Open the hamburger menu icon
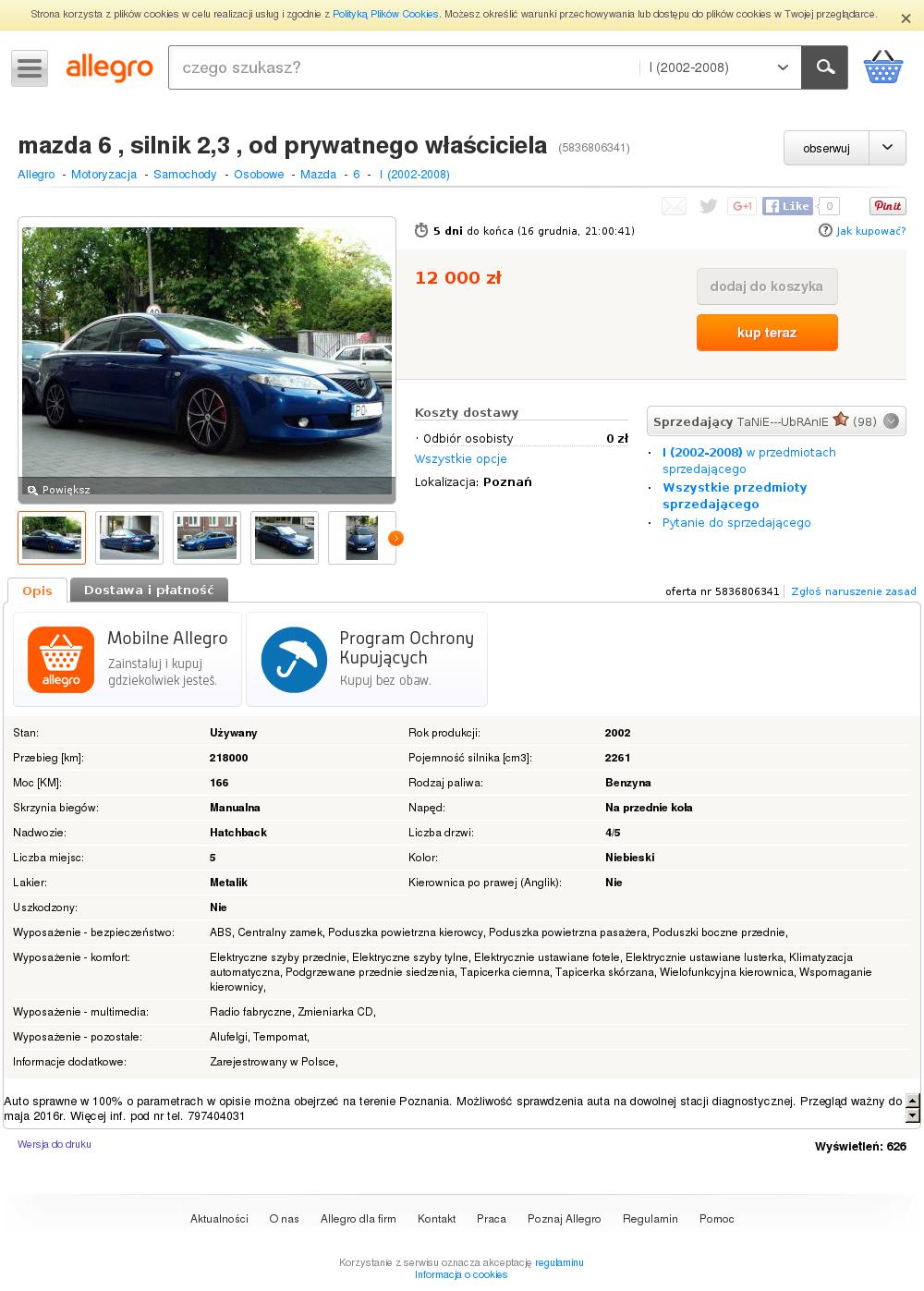 click(30, 68)
